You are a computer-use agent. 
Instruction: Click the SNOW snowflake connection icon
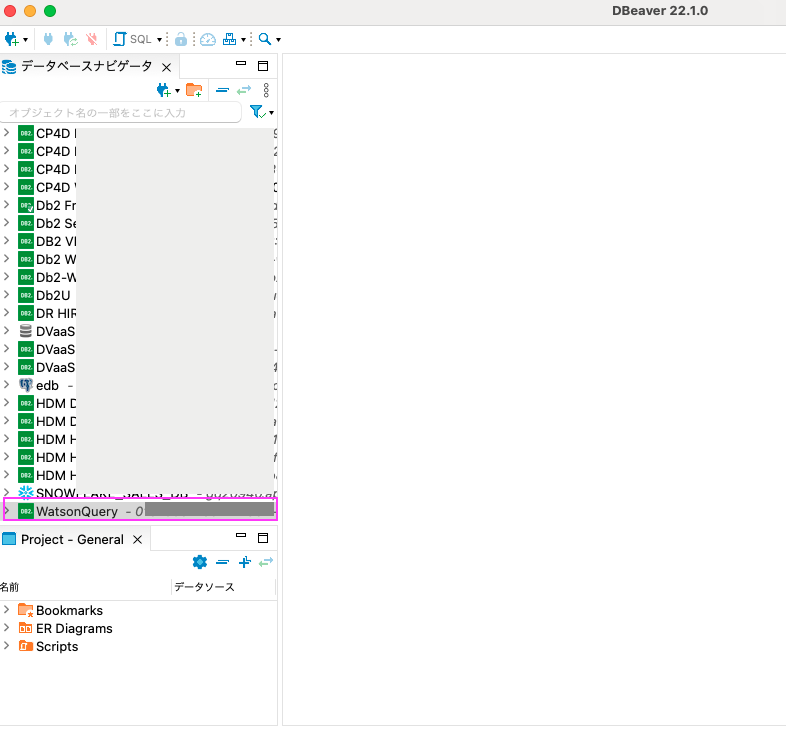click(x=26, y=492)
